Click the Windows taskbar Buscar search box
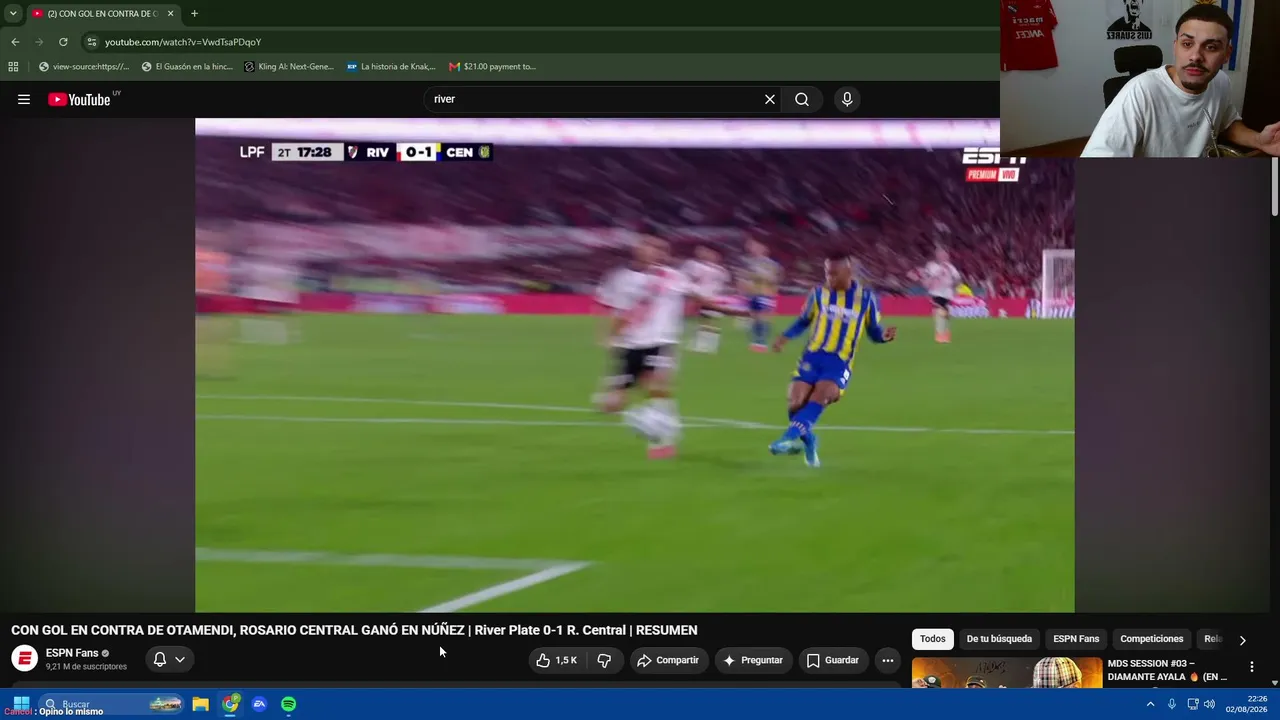Screen dimensions: 1280x720 coord(111,704)
